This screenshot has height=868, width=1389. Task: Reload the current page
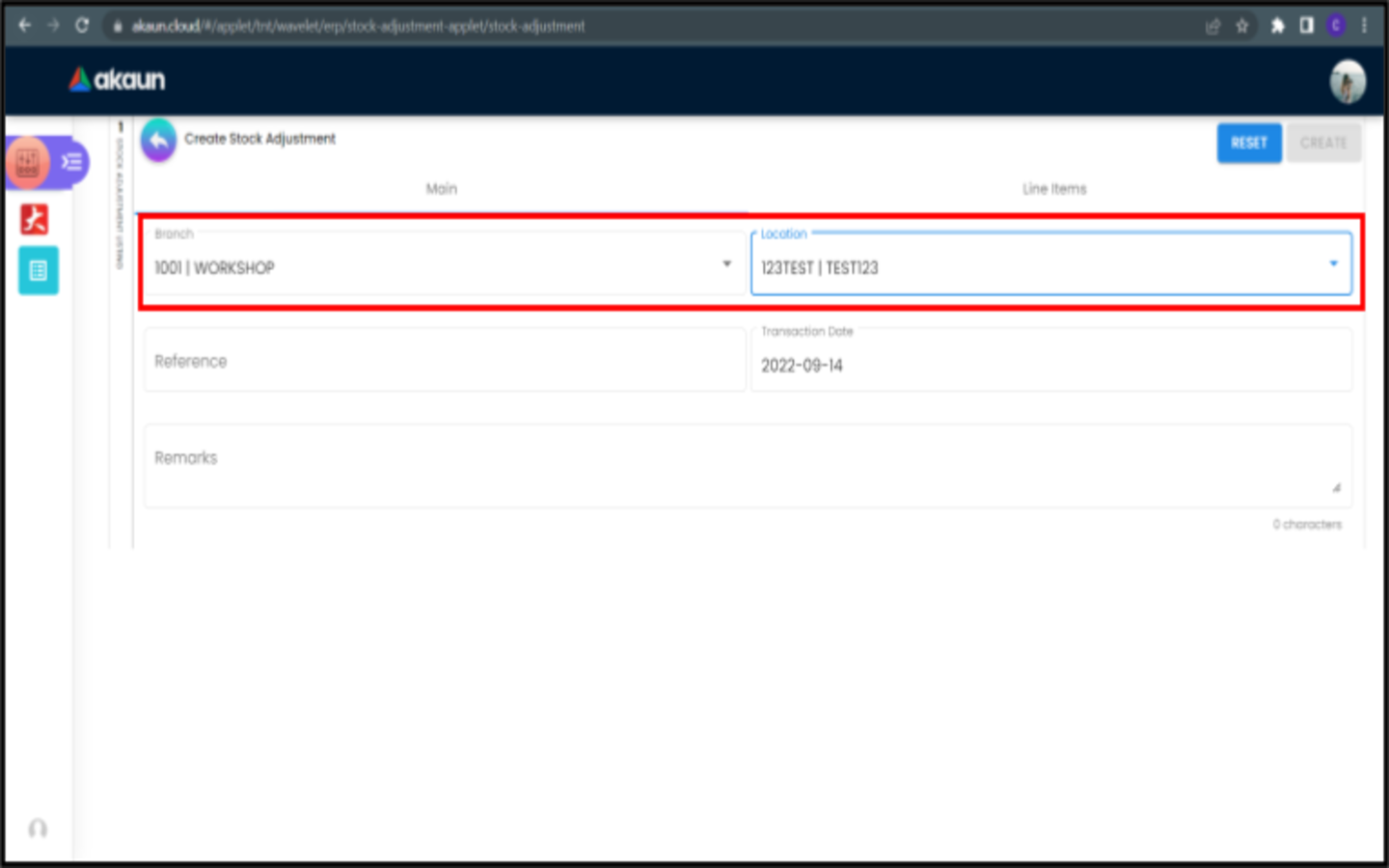(82, 25)
